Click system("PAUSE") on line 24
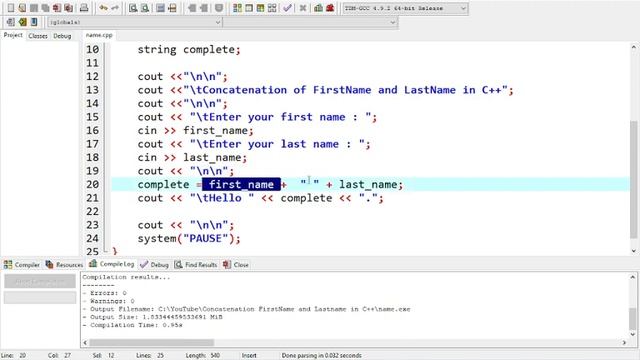The width and height of the screenshot is (640, 360). tap(189, 238)
